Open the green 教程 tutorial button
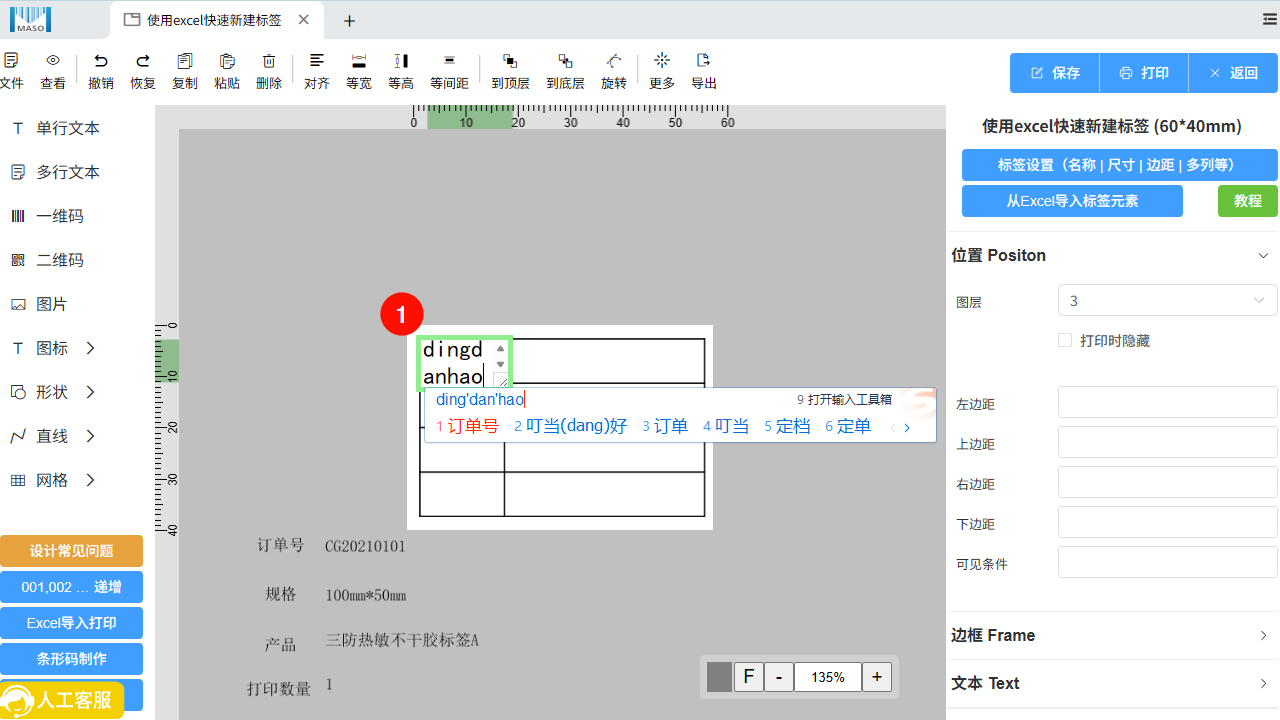Viewport: 1280px width, 720px height. click(1248, 201)
